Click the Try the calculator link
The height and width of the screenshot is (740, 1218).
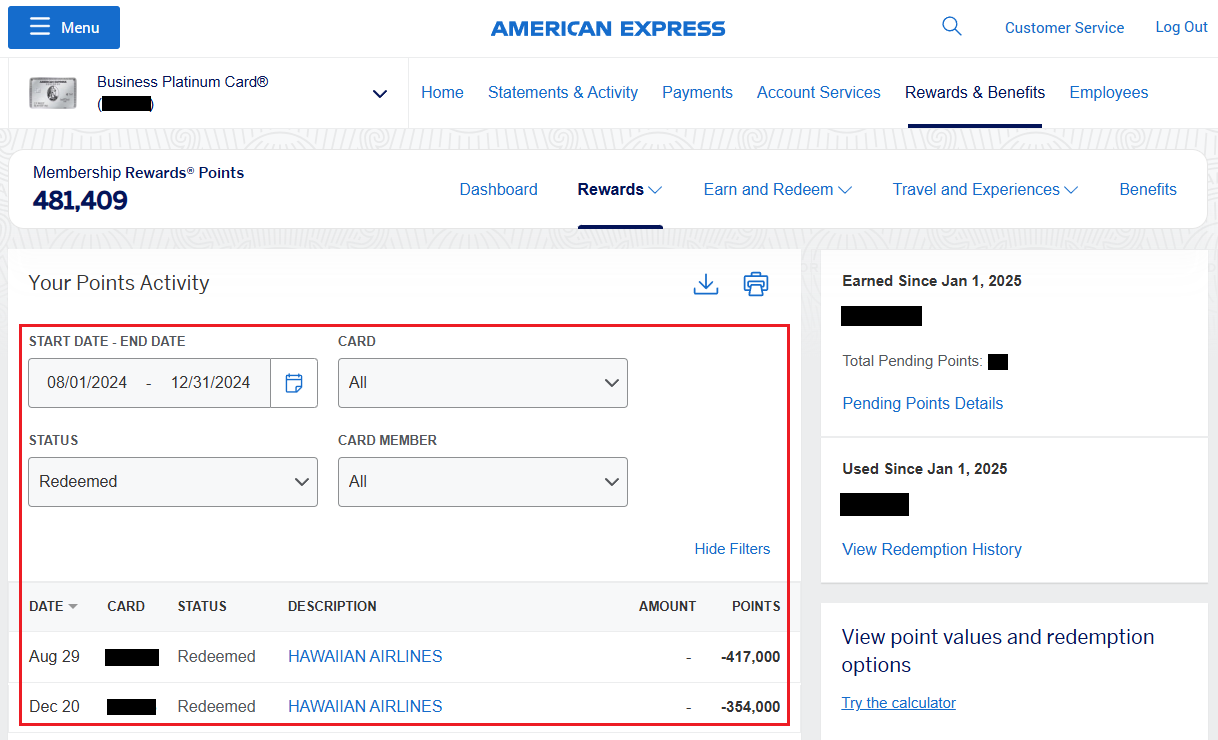pyautogui.click(x=899, y=703)
